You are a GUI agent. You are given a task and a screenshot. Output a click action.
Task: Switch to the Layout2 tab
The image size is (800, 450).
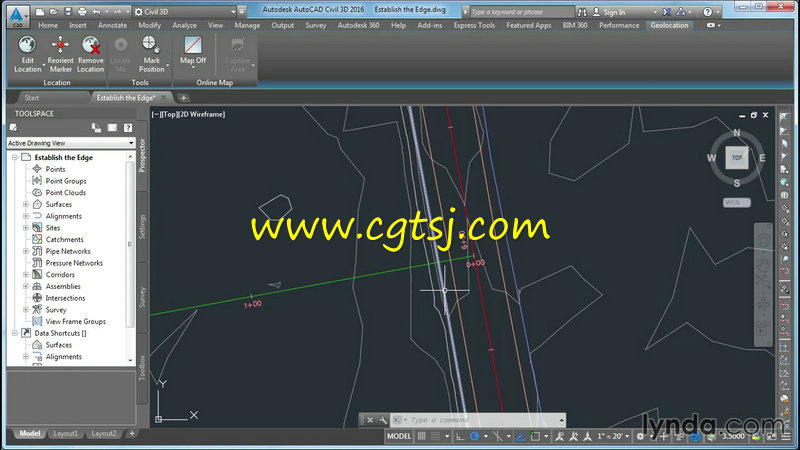point(104,433)
